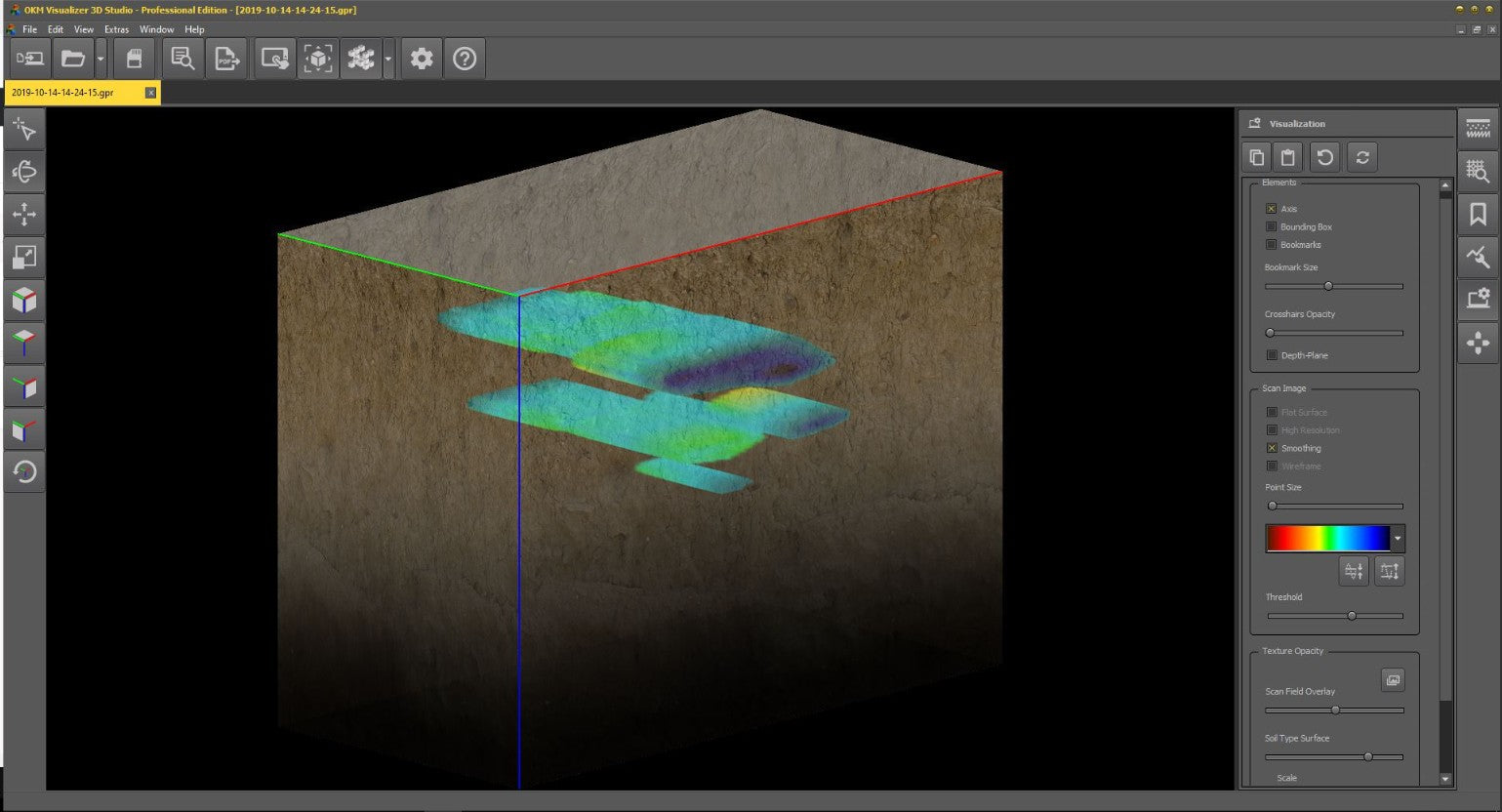This screenshot has width=1502, height=812.
Task: Switch to the top view cube icon
Action: coord(24,343)
